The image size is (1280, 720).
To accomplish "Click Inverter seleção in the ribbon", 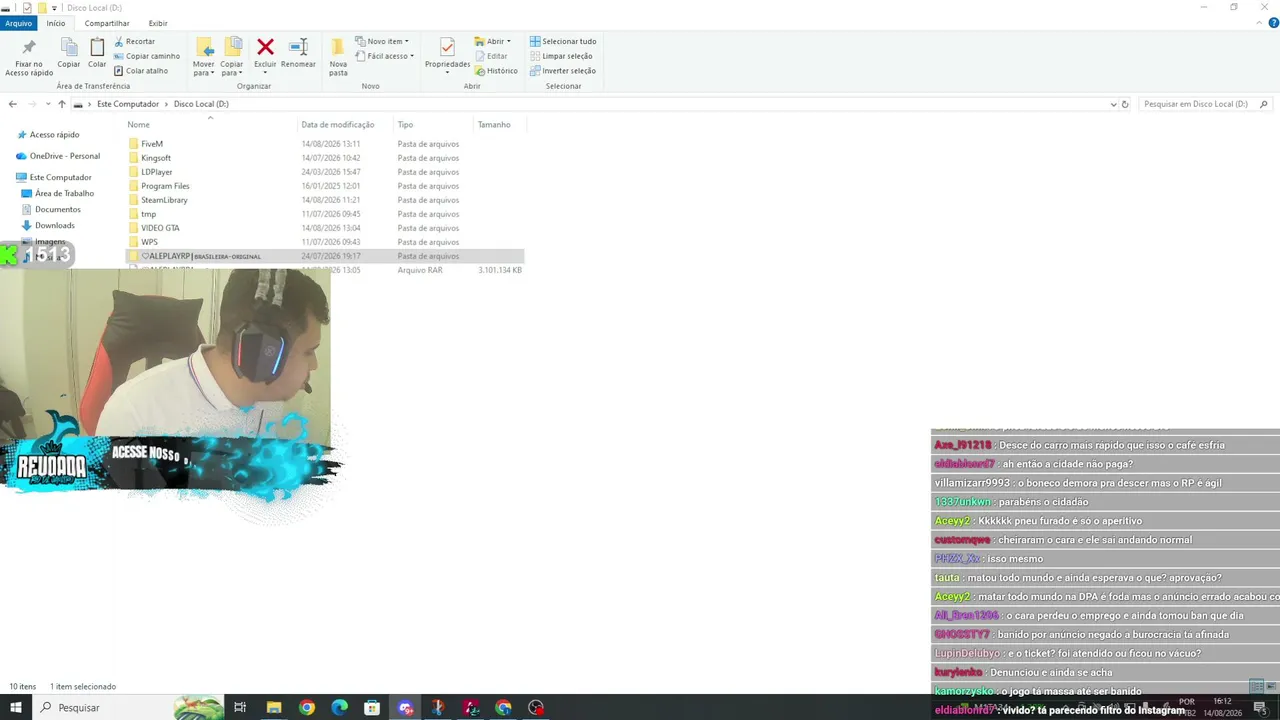I will pyautogui.click(x=562, y=71).
